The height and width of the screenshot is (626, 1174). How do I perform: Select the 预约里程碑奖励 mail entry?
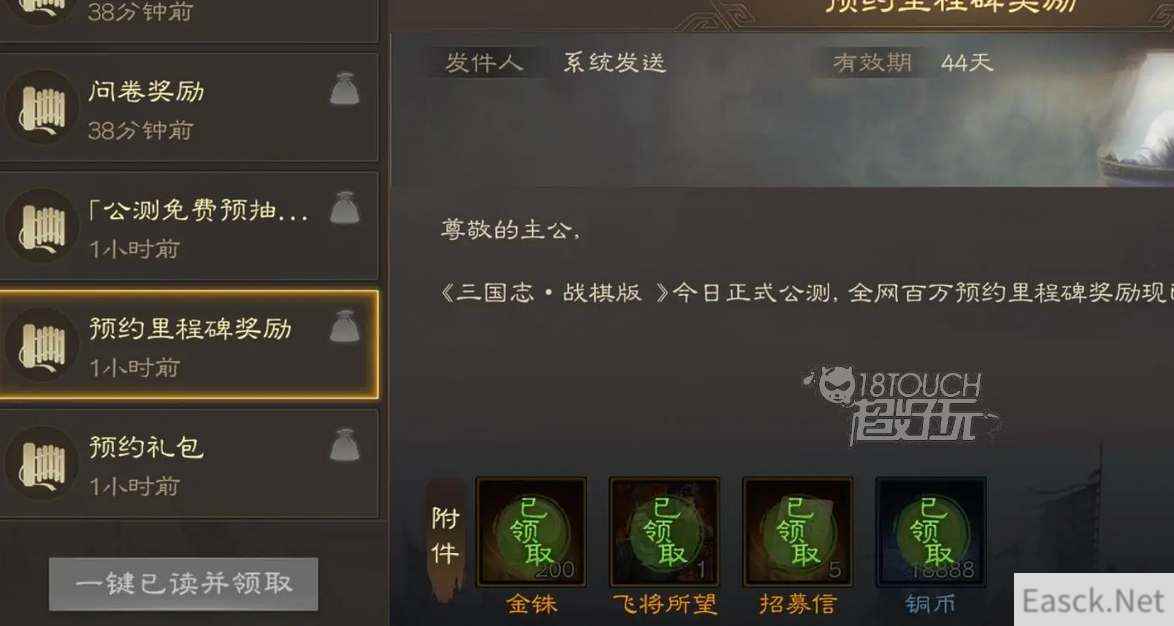point(189,344)
